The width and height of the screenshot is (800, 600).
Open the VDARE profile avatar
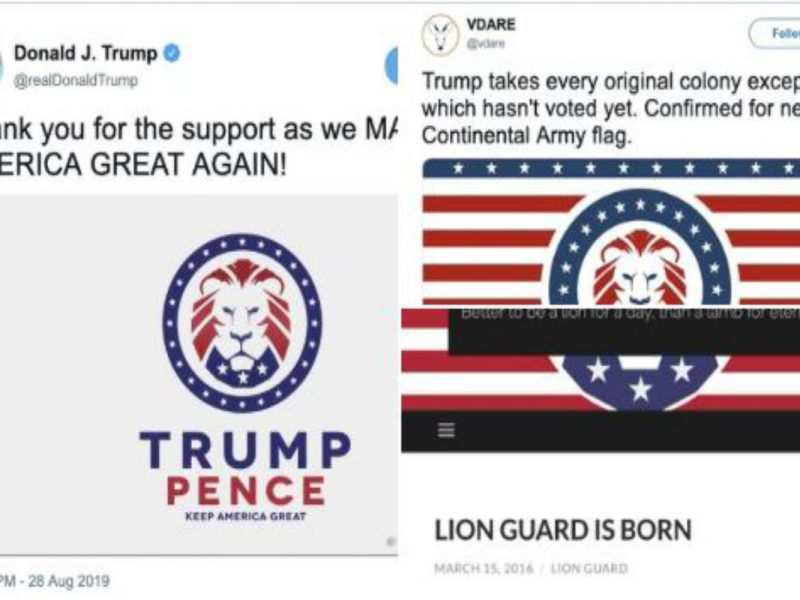pyautogui.click(x=440, y=35)
